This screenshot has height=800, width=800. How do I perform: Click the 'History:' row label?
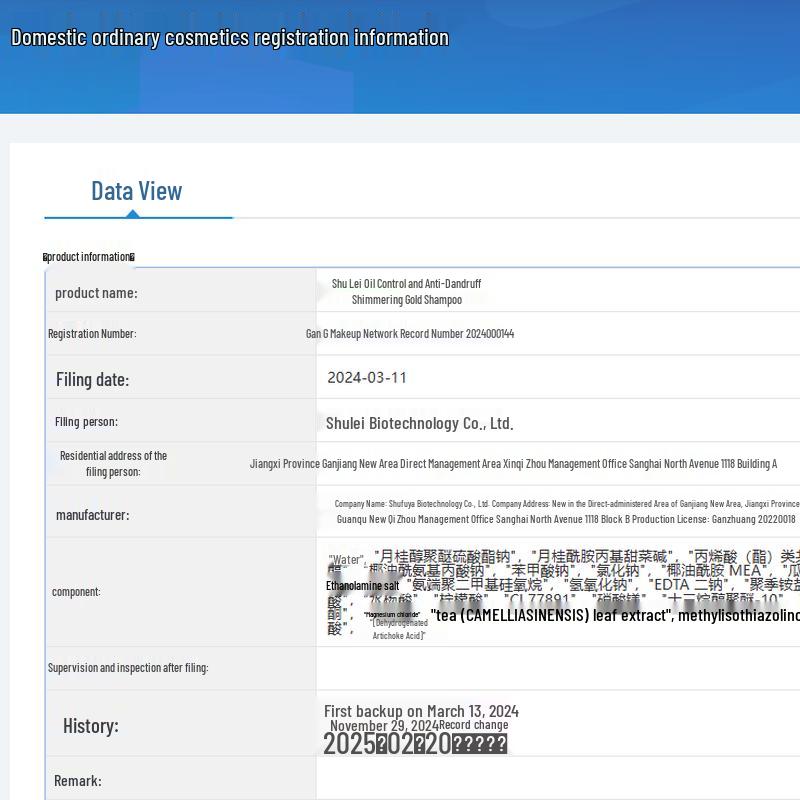[x=90, y=726]
